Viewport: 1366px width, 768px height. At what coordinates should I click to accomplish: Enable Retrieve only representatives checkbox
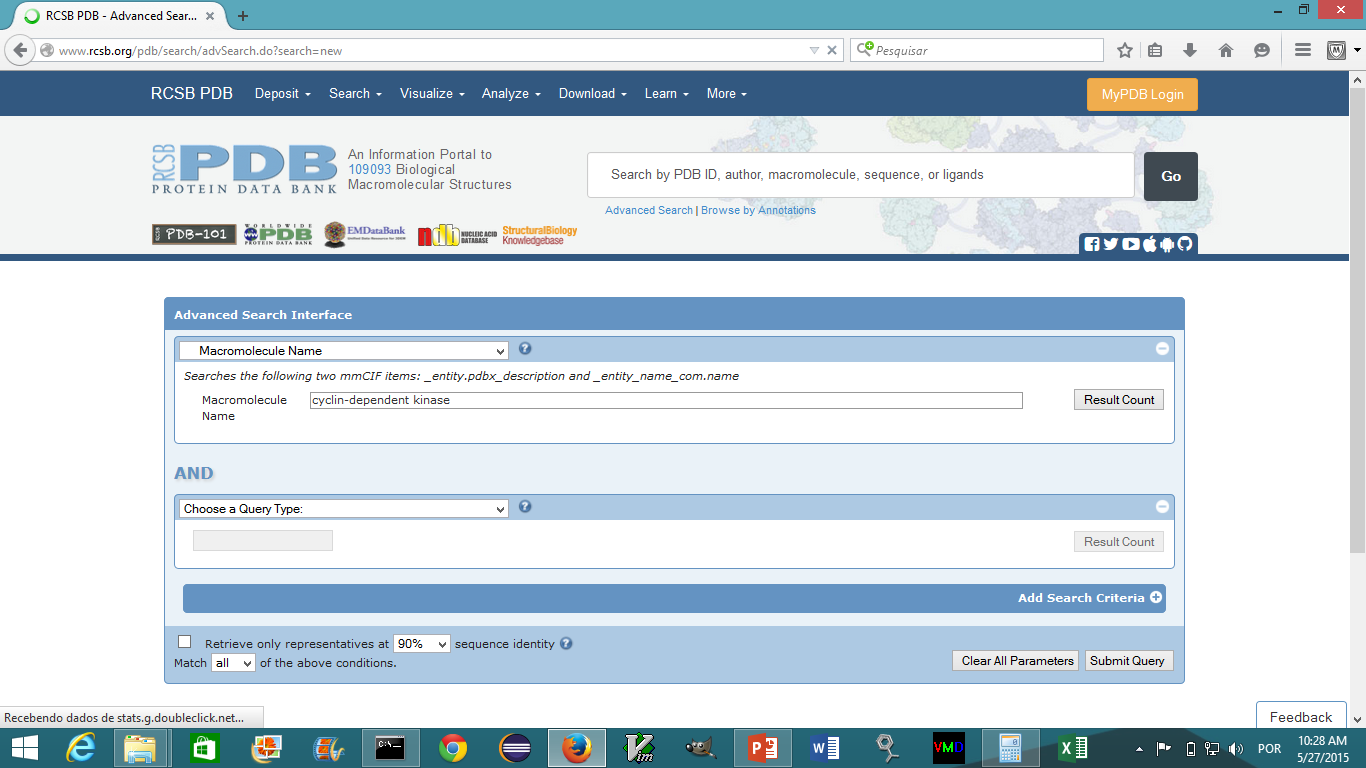[184, 642]
